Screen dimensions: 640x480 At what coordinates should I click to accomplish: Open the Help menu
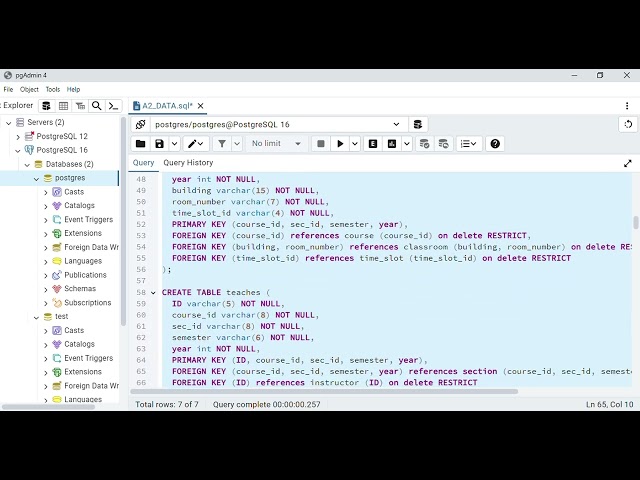click(73, 89)
